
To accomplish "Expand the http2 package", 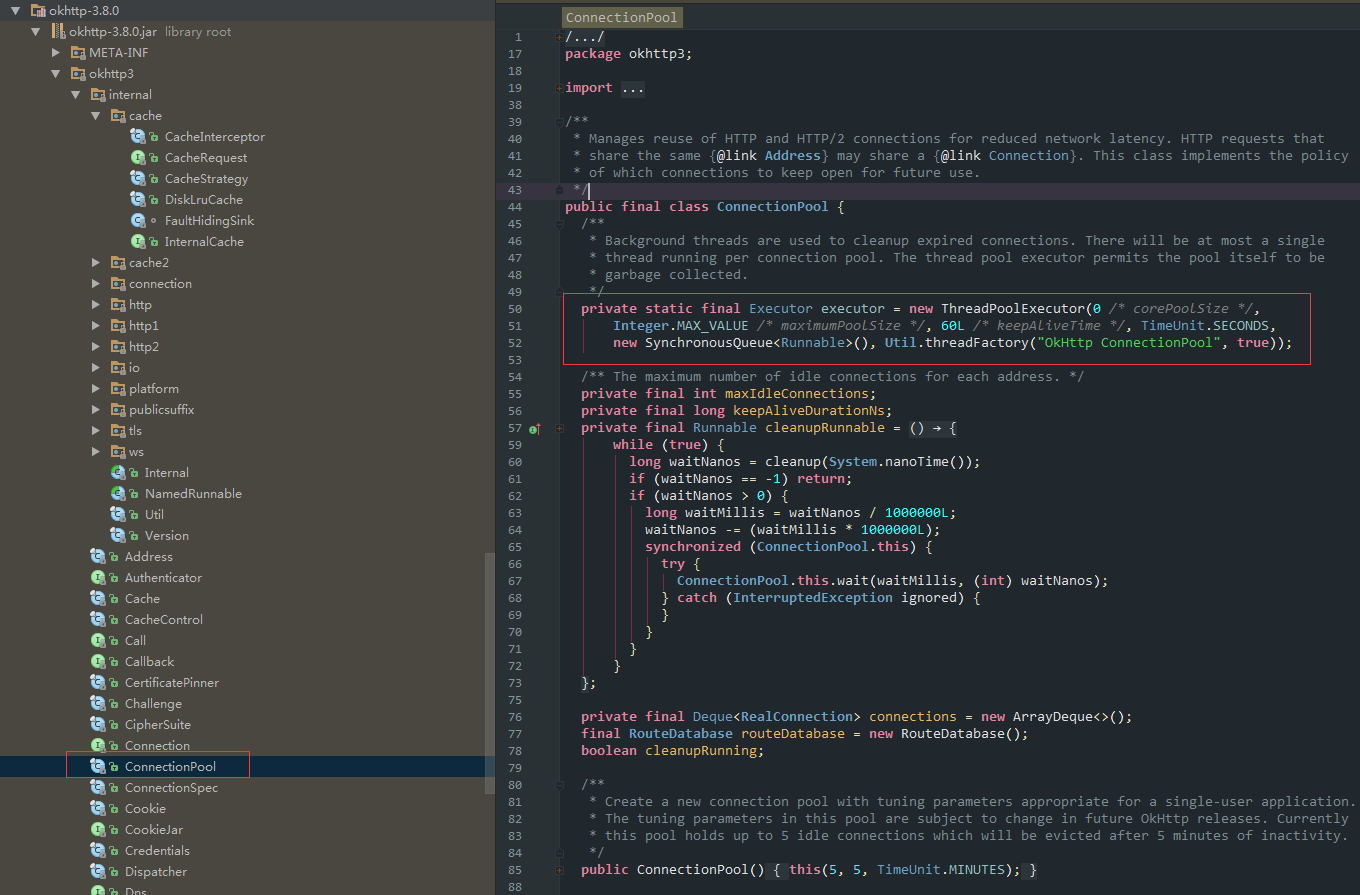I will pos(96,347).
